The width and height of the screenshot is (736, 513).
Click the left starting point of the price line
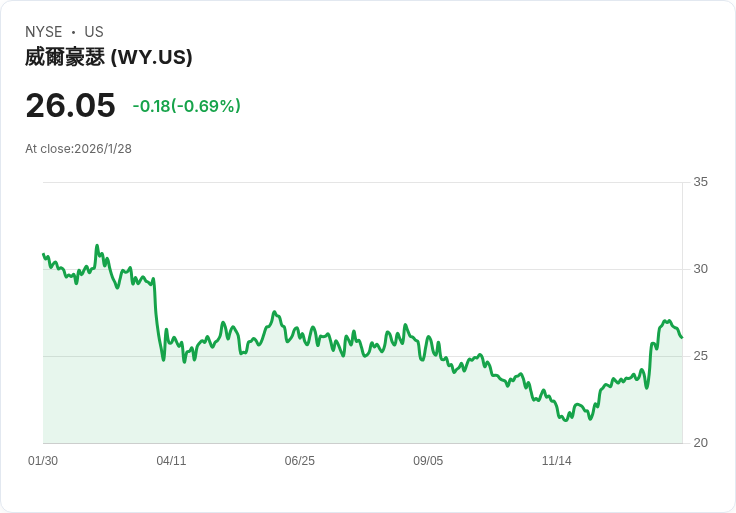[43, 254]
